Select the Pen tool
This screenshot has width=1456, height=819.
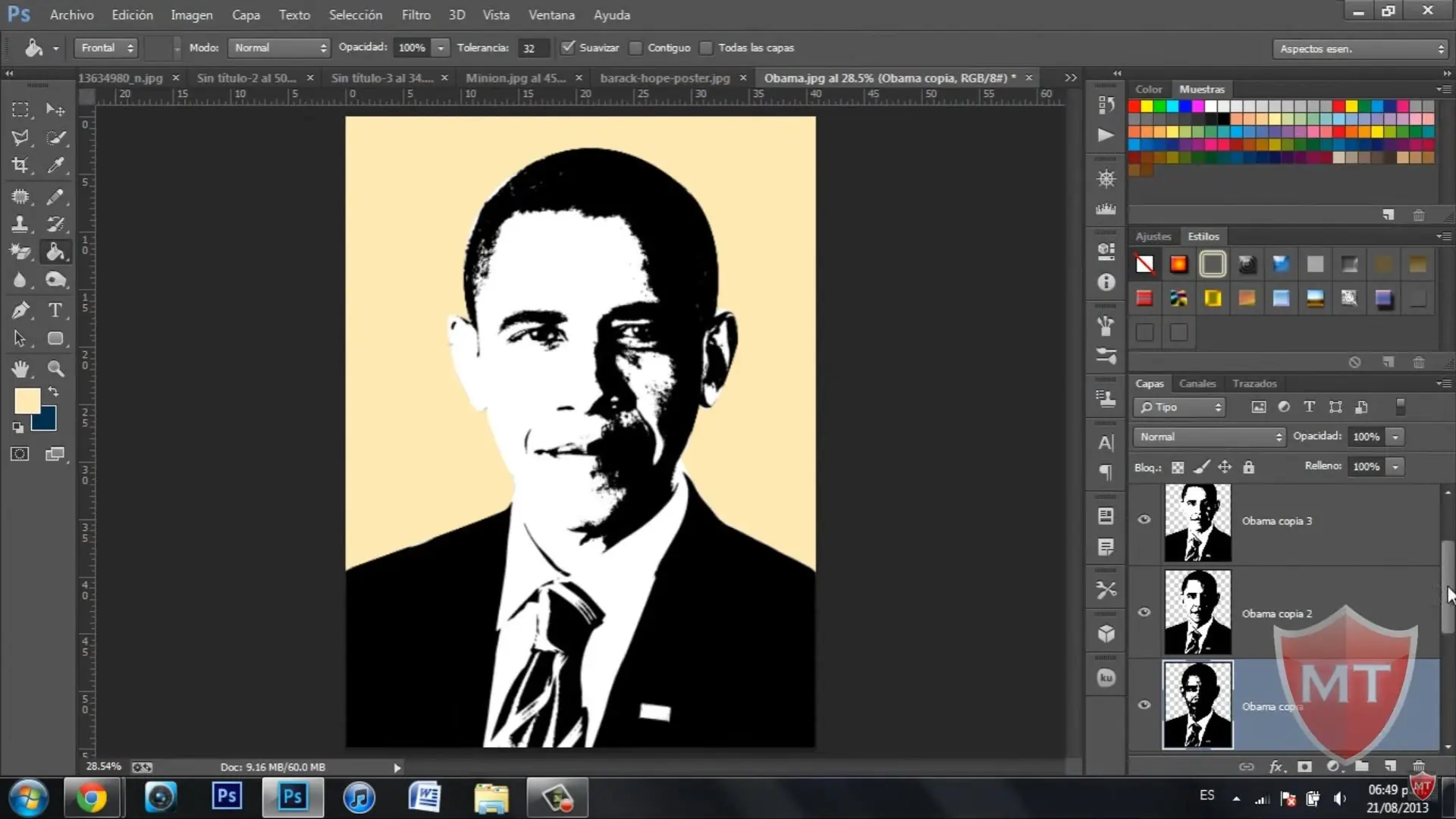tap(20, 310)
